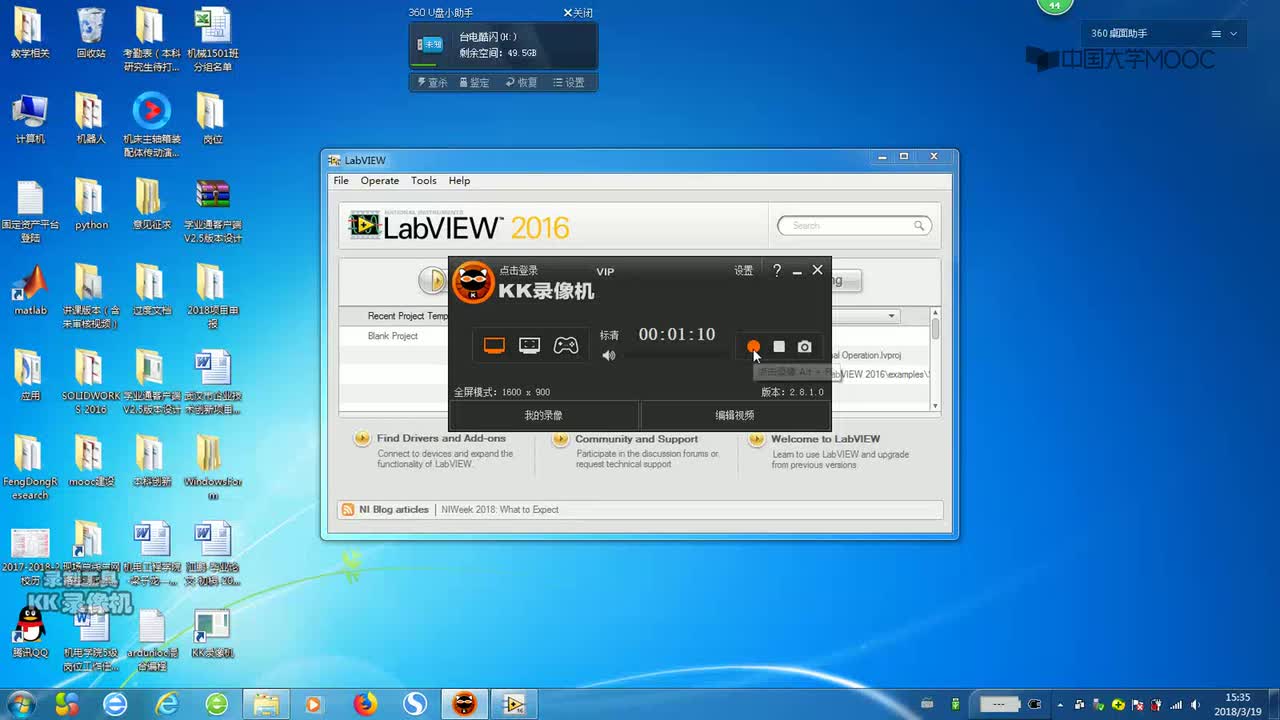Start recording with the orange record button
This screenshot has width=1280, height=720.
(753, 347)
